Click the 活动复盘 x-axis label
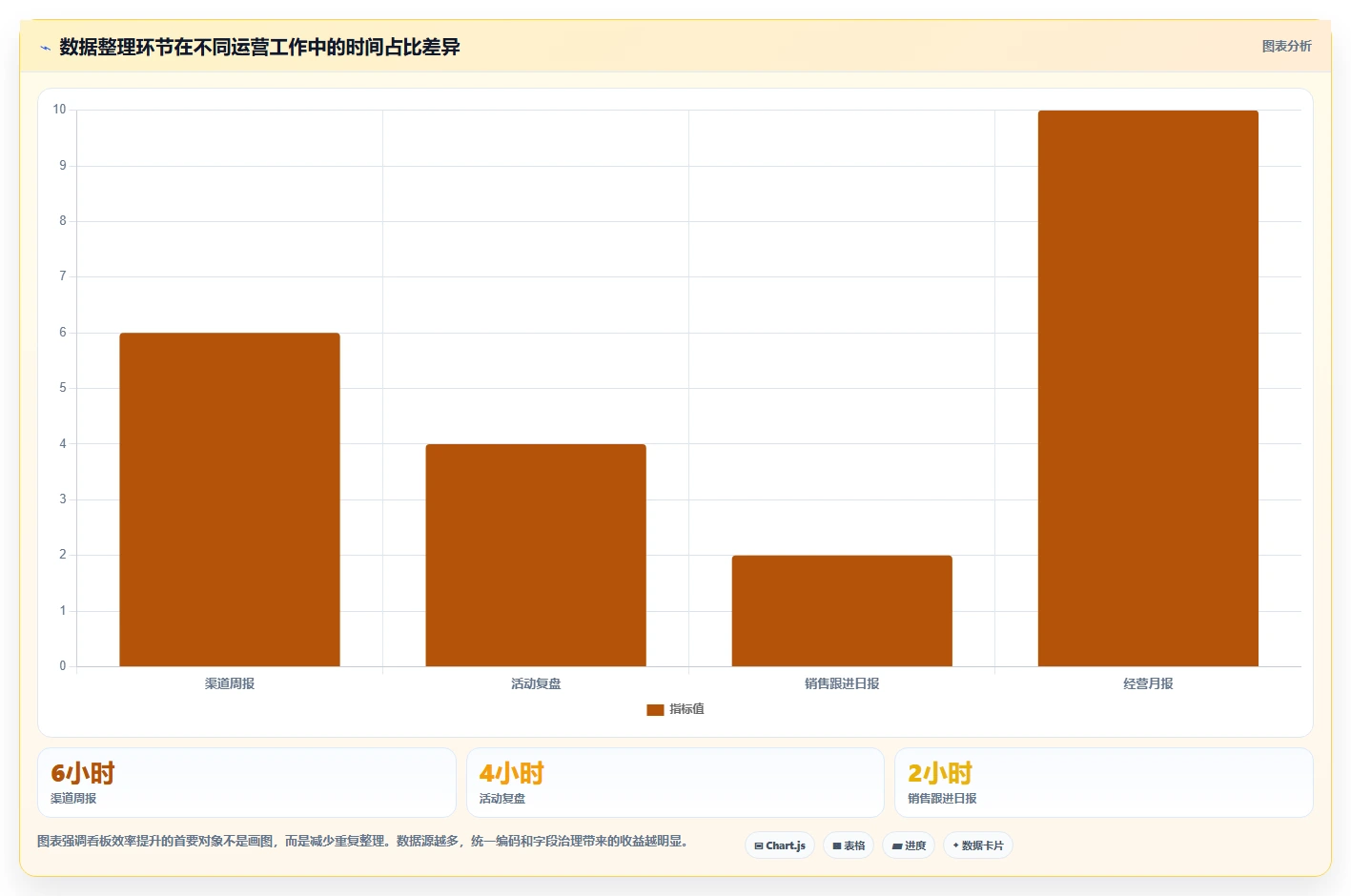 (536, 683)
